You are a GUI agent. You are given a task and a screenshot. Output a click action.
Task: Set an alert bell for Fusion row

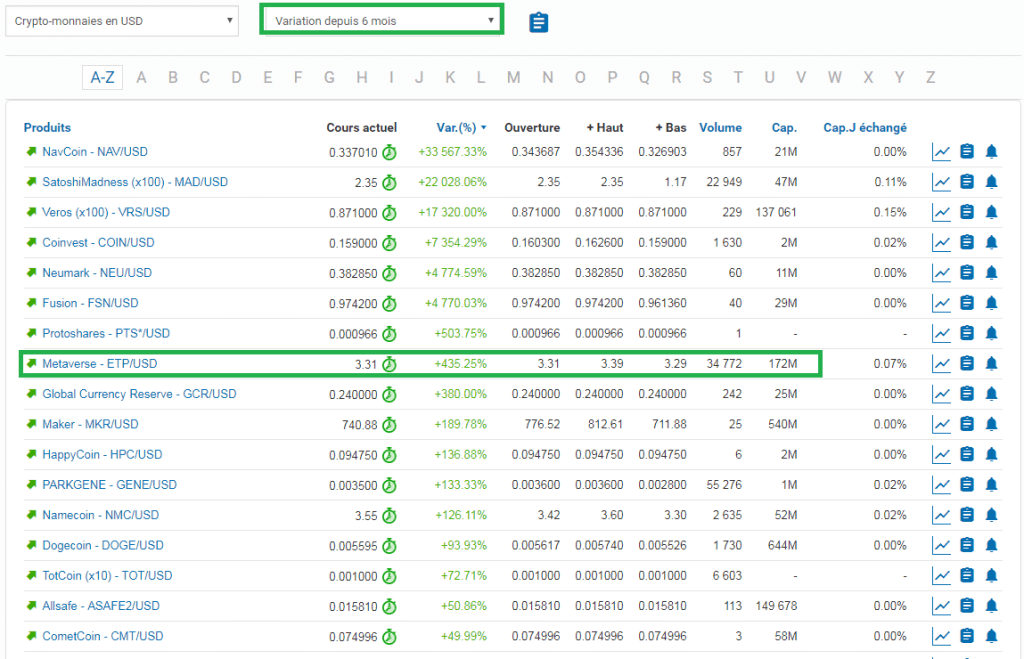tap(991, 303)
